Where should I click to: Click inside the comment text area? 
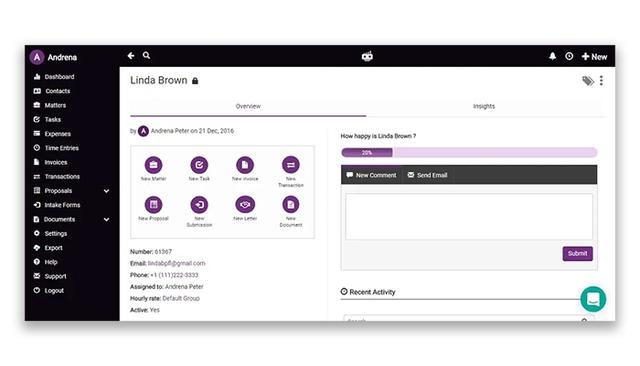click(x=469, y=217)
